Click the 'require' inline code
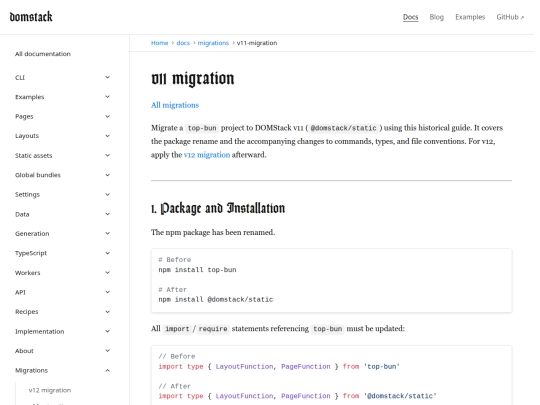Screen dimensions: 540x405 pyautogui.click(x=213, y=329)
